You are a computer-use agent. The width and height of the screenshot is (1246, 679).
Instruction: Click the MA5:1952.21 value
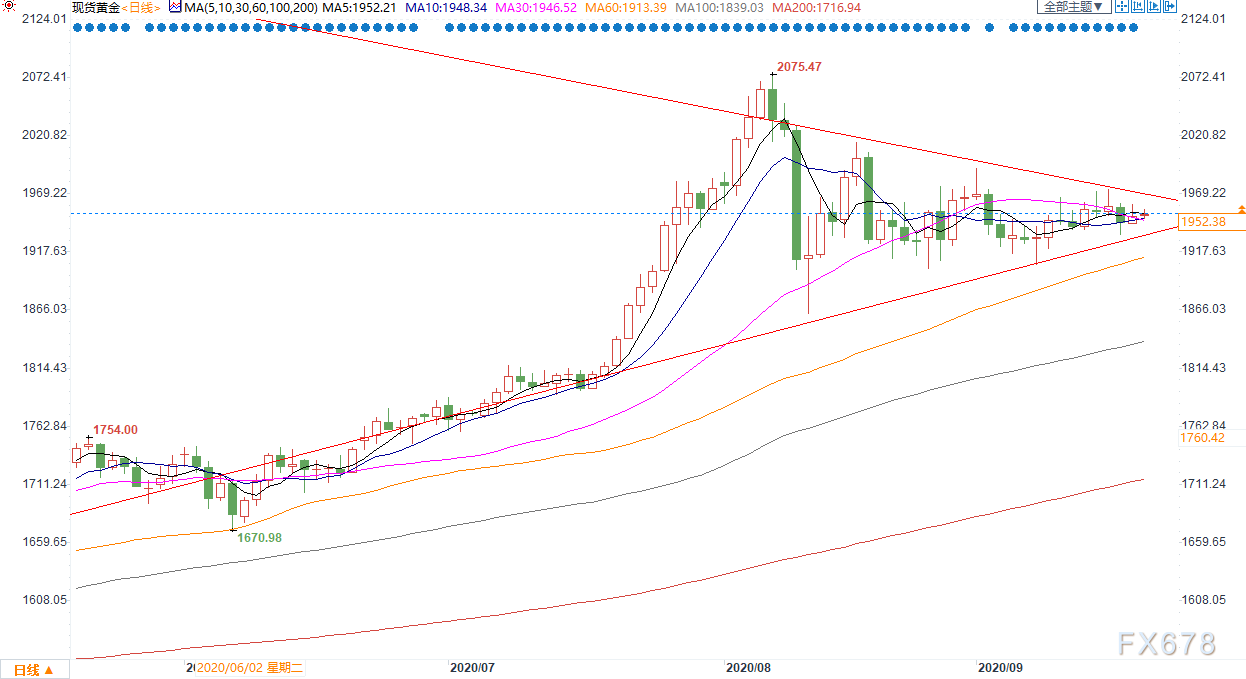(361, 7)
